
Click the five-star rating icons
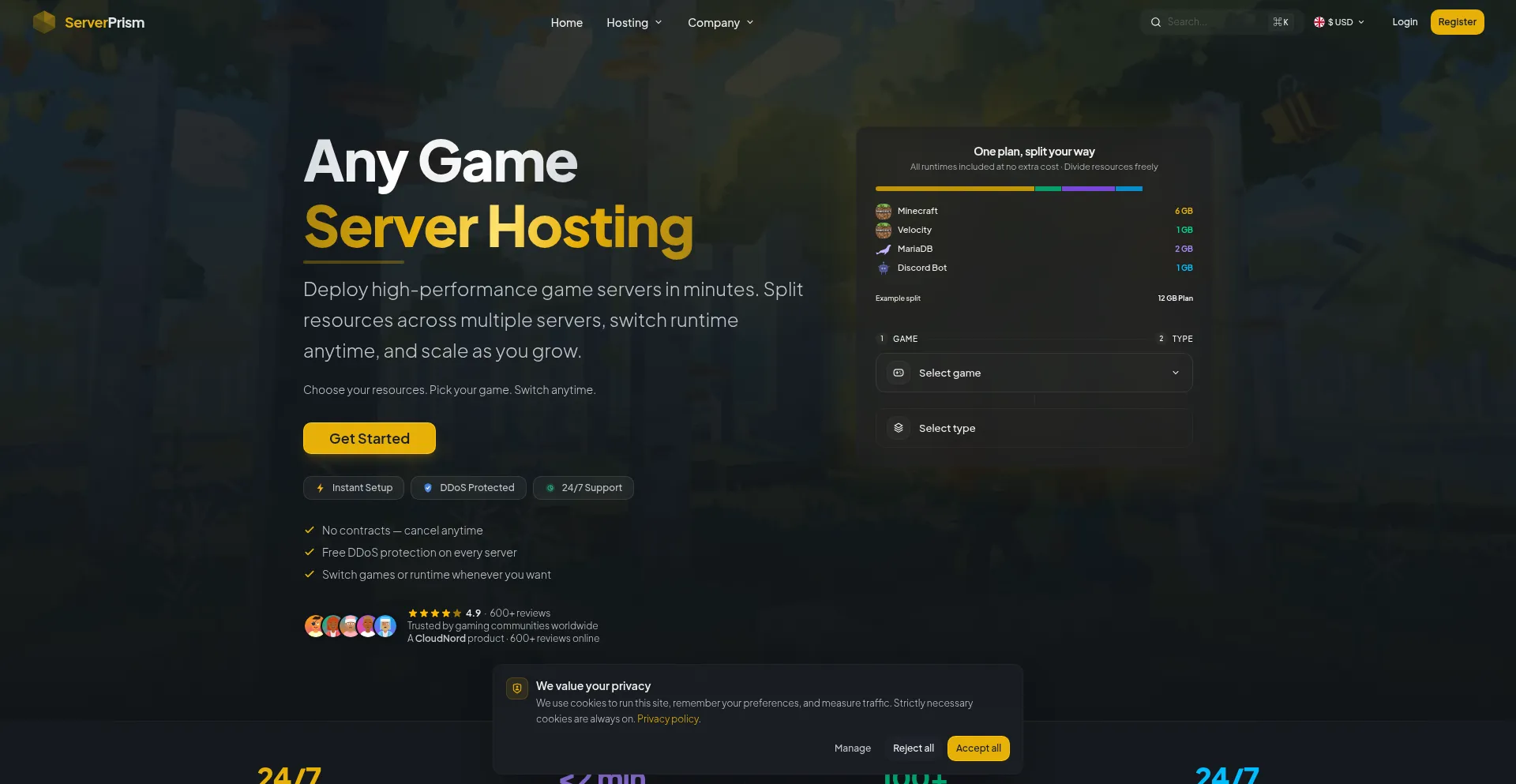[x=435, y=613]
